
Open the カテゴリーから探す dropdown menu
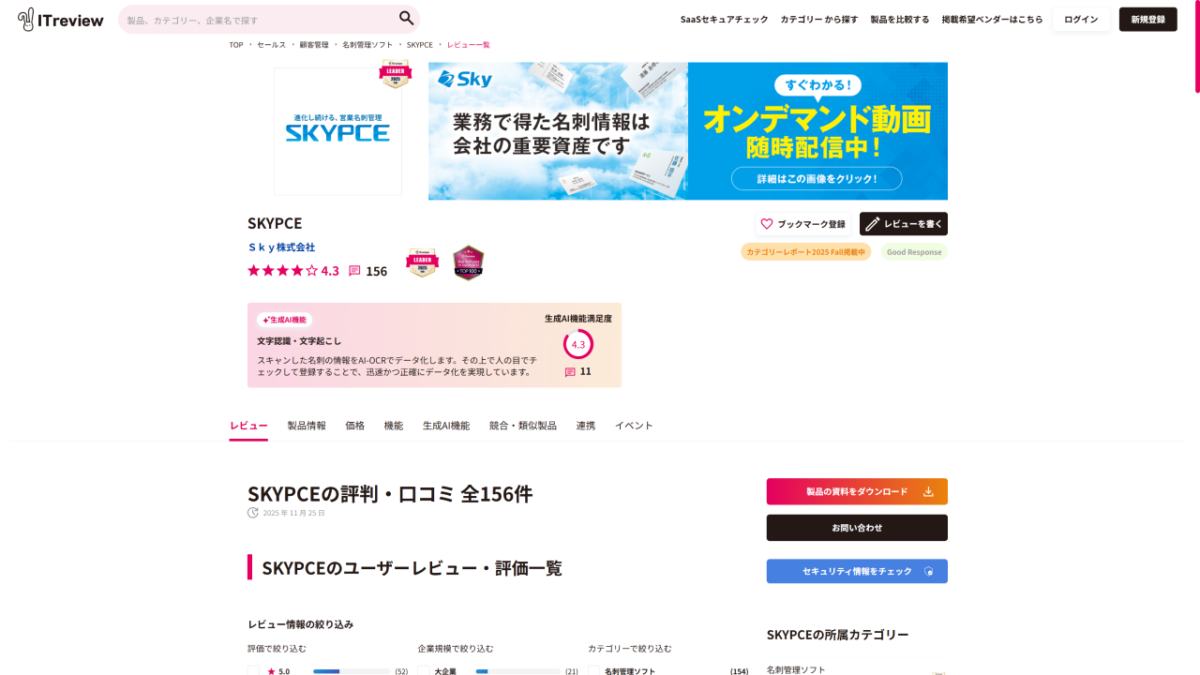click(819, 18)
